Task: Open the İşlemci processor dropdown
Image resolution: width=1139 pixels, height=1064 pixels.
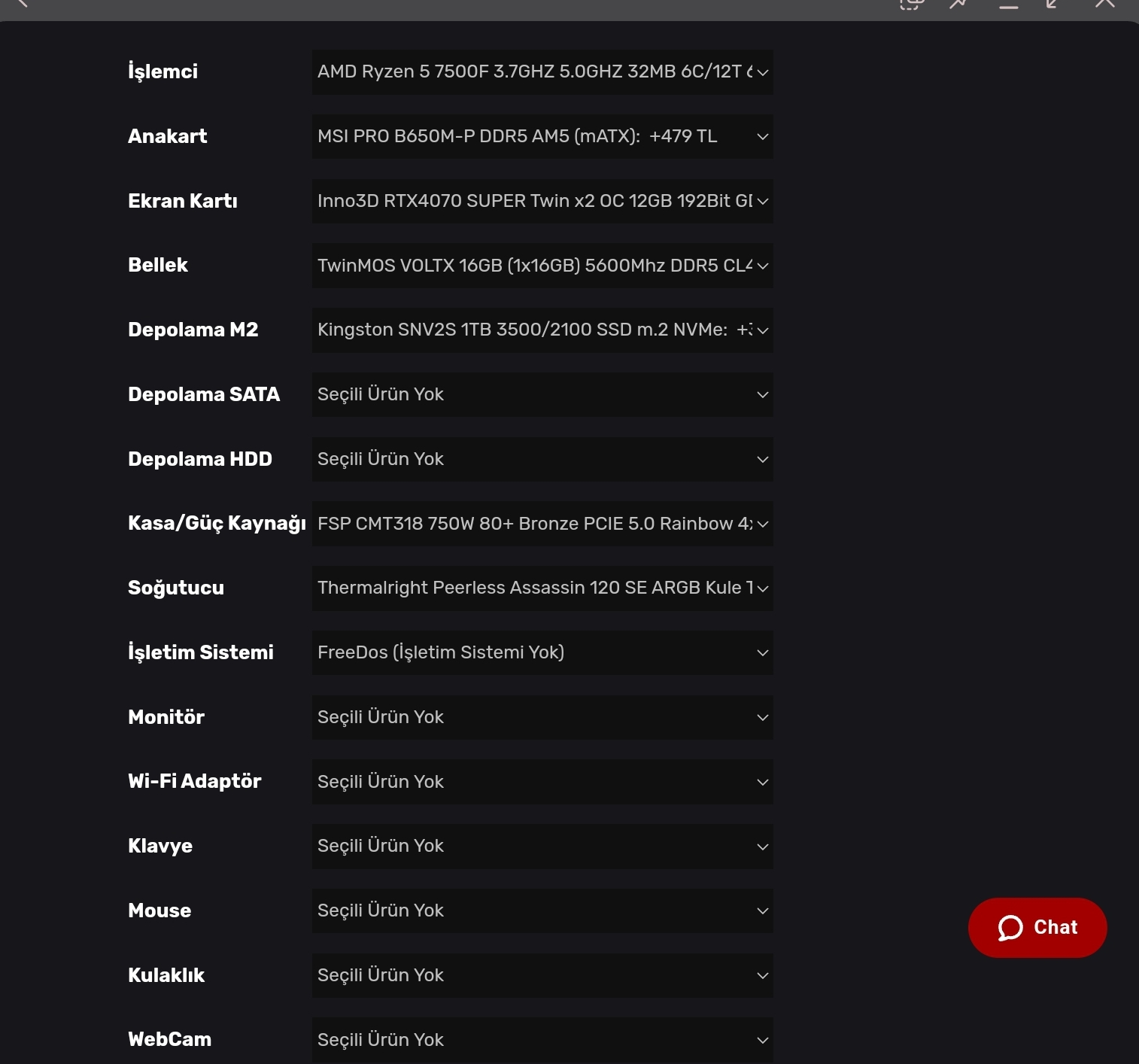Action: tap(542, 72)
